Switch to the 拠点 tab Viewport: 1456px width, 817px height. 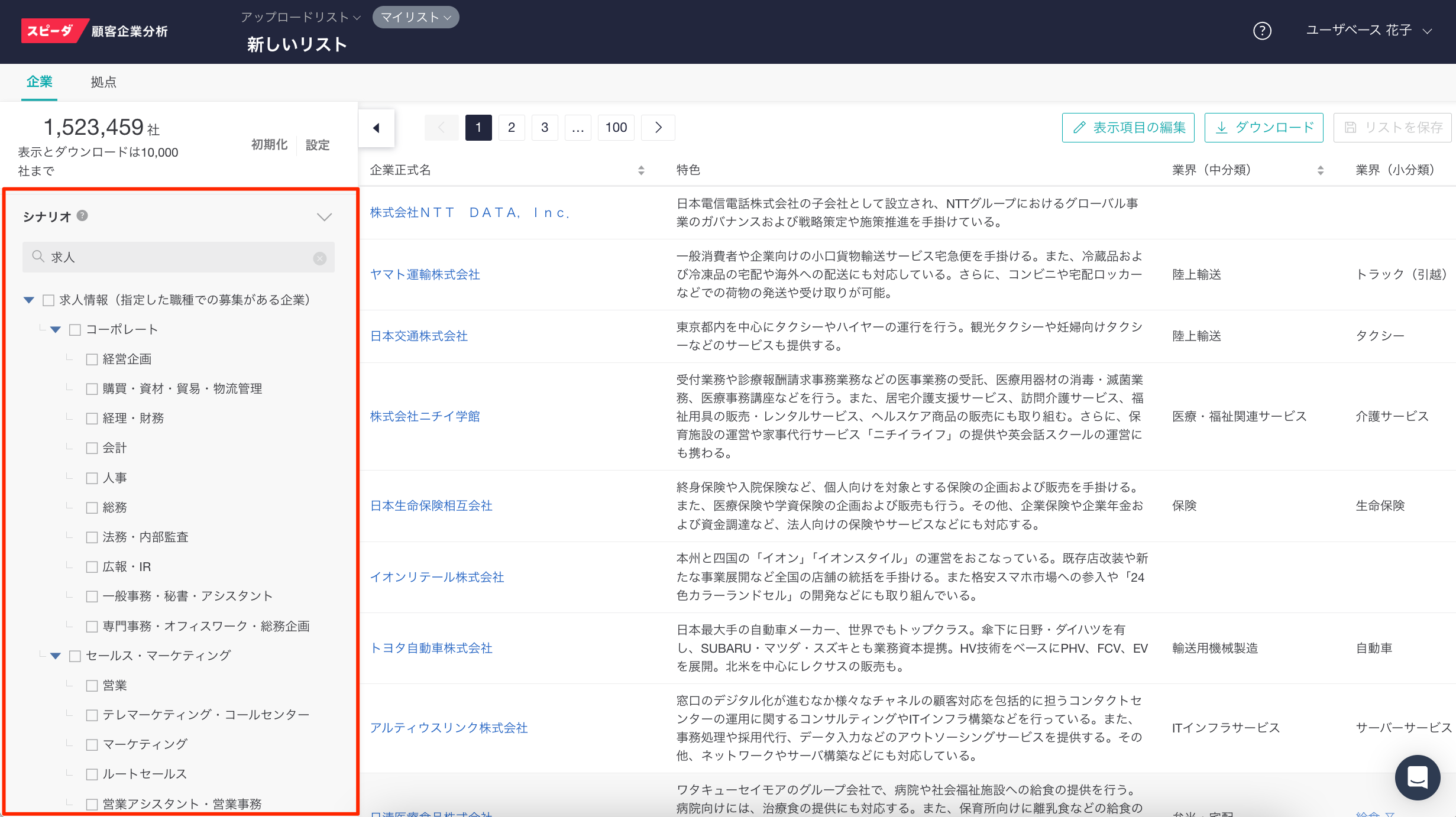click(103, 82)
